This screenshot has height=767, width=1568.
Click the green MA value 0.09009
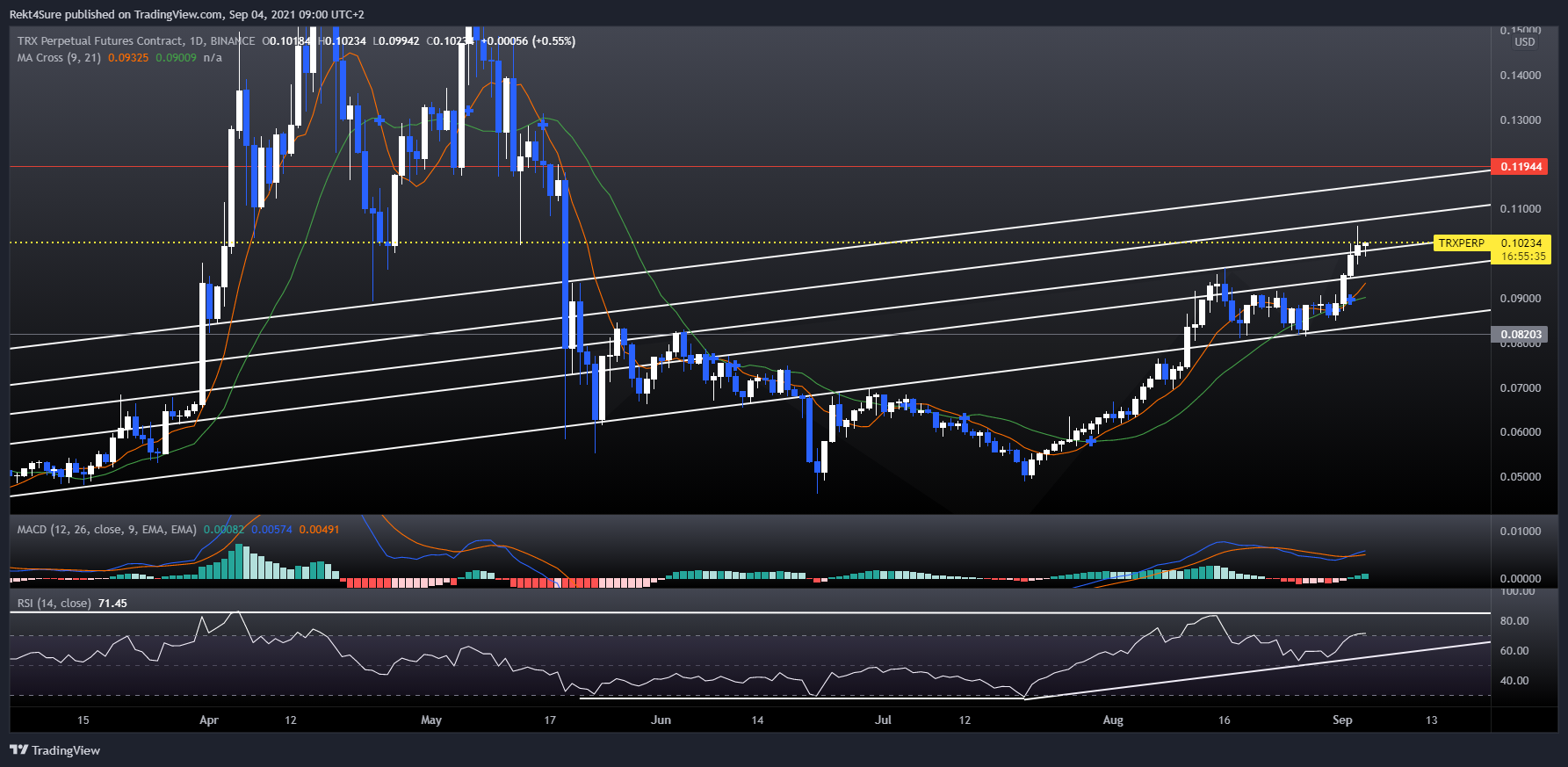pos(176,58)
